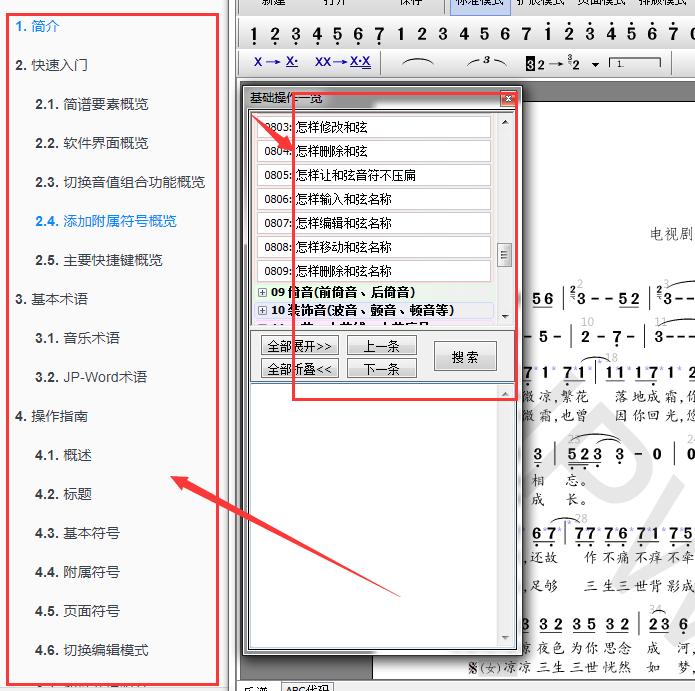Select topic 0806: 怎样输入和弦名称
695x691 pixels.
[374, 199]
